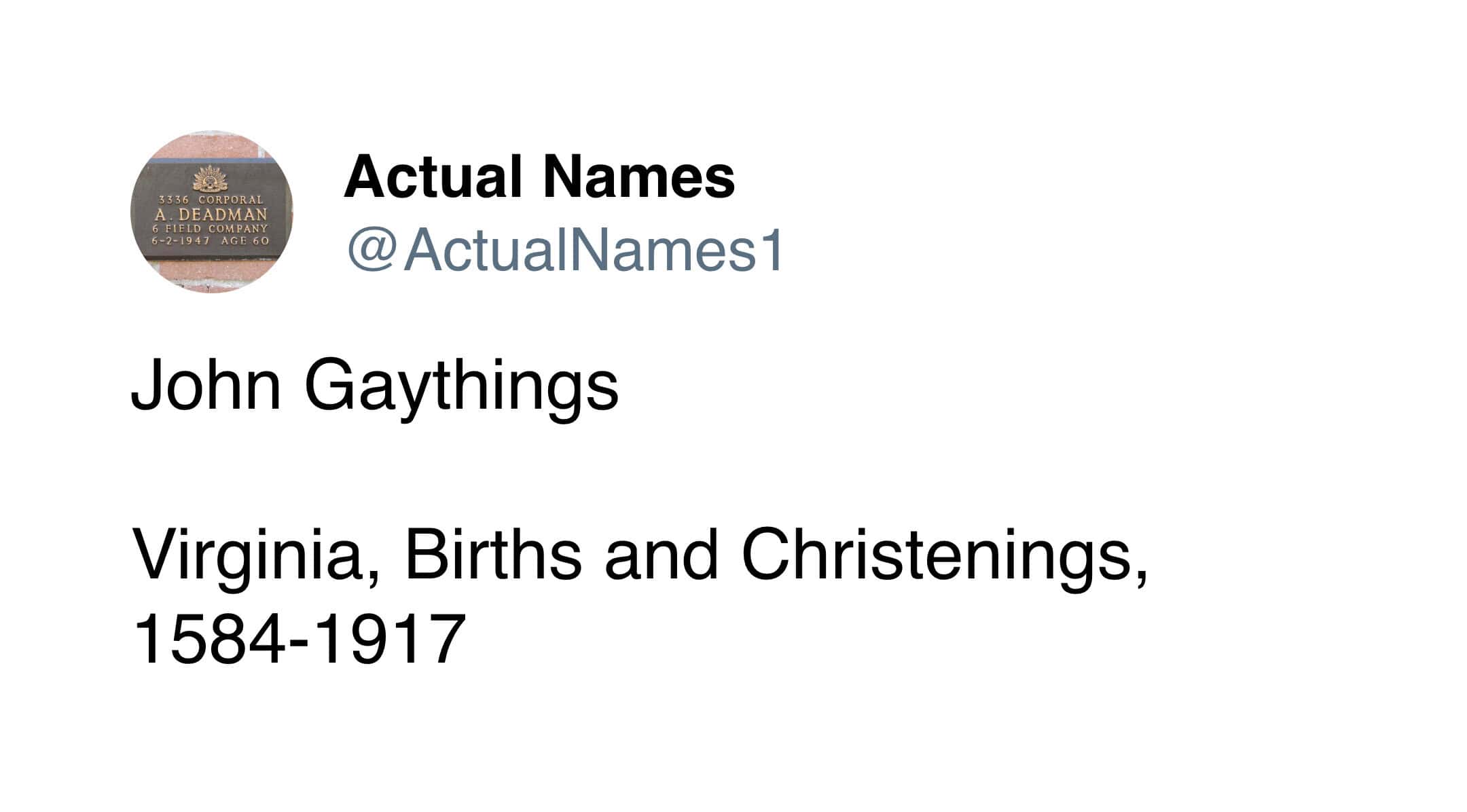Screen dimensions: 1467x812
Task: Click the A. DEADMAN name on avatar
Action: pyautogui.click(x=211, y=215)
